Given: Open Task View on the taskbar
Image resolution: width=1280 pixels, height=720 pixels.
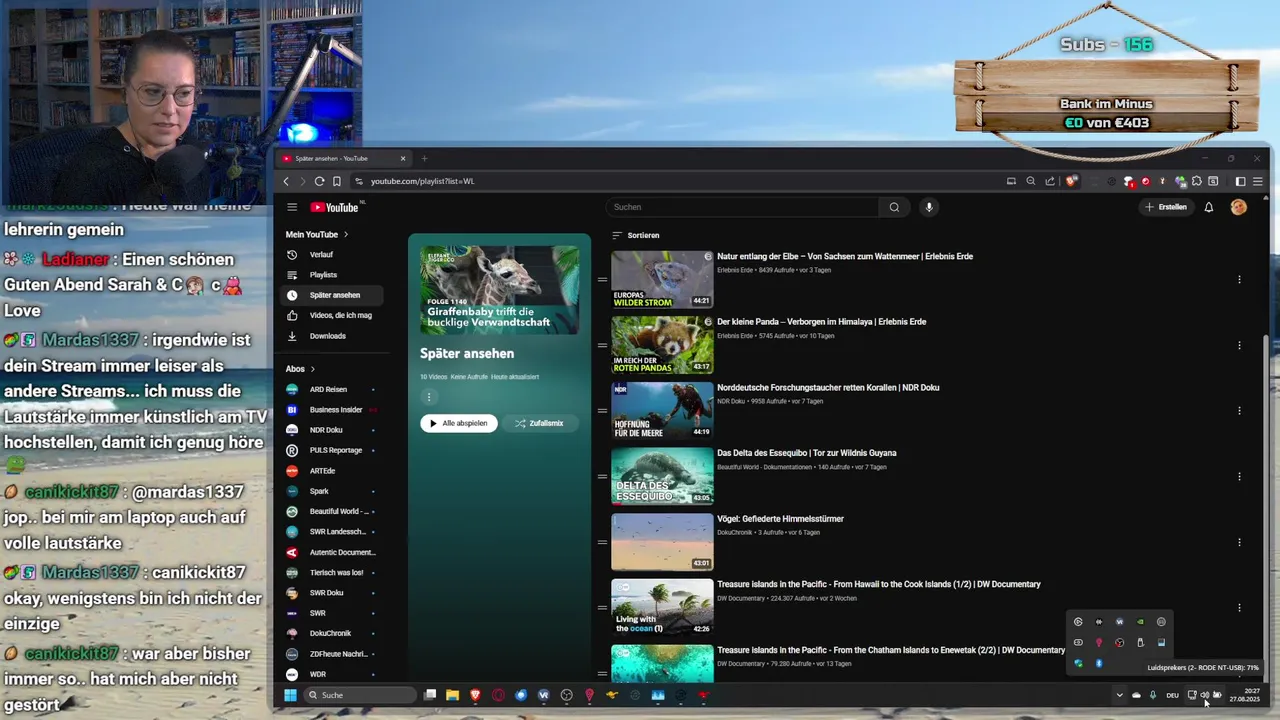Looking at the screenshot, I should [430, 695].
